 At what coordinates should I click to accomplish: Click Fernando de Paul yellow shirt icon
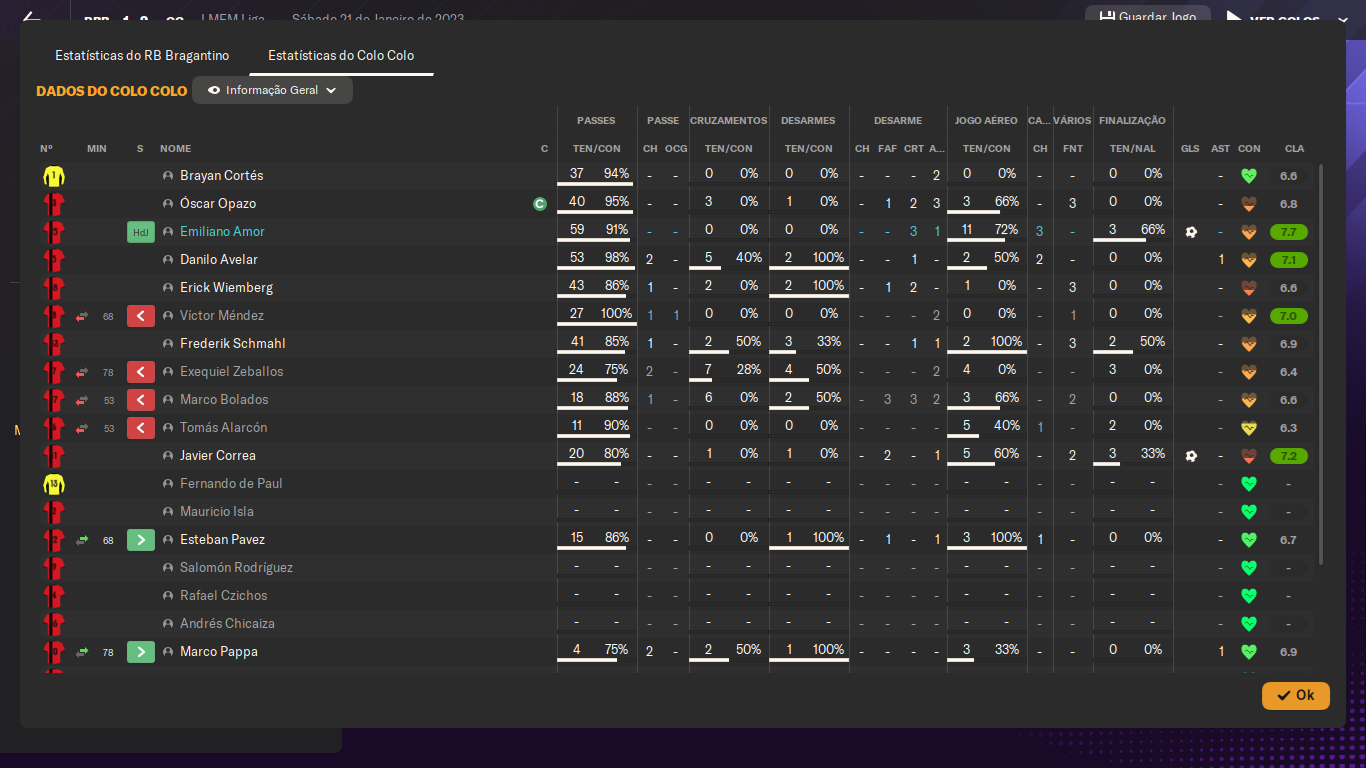(x=53, y=484)
